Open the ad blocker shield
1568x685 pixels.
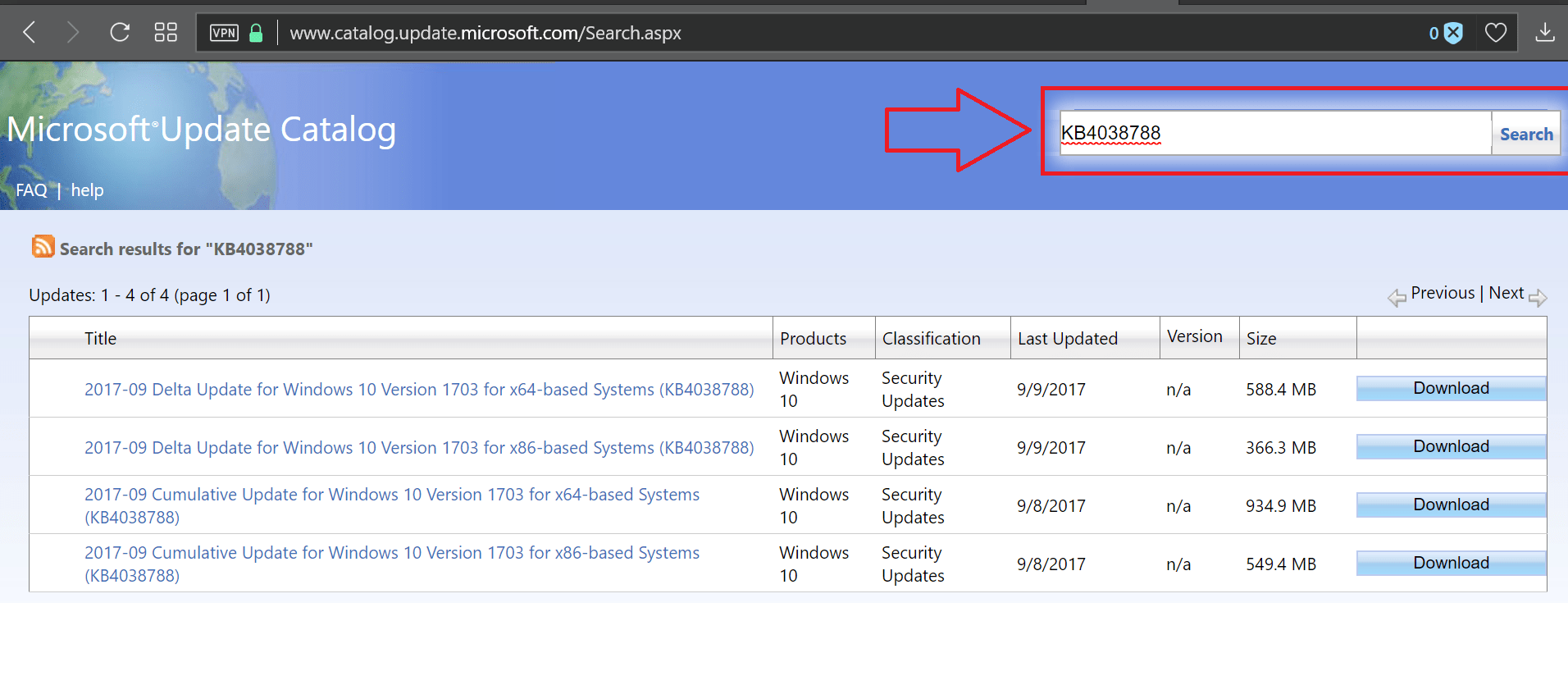click(x=1453, y=33)
